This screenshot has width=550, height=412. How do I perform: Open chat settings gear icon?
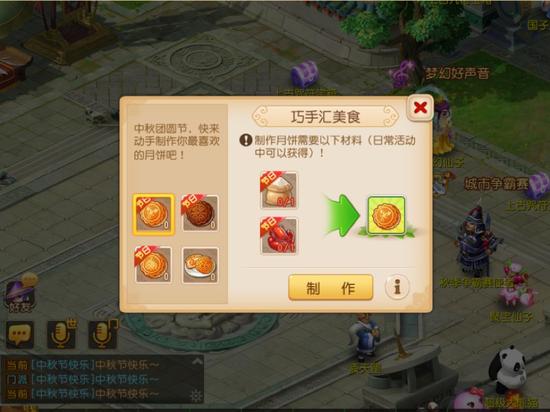coord(196,396)
